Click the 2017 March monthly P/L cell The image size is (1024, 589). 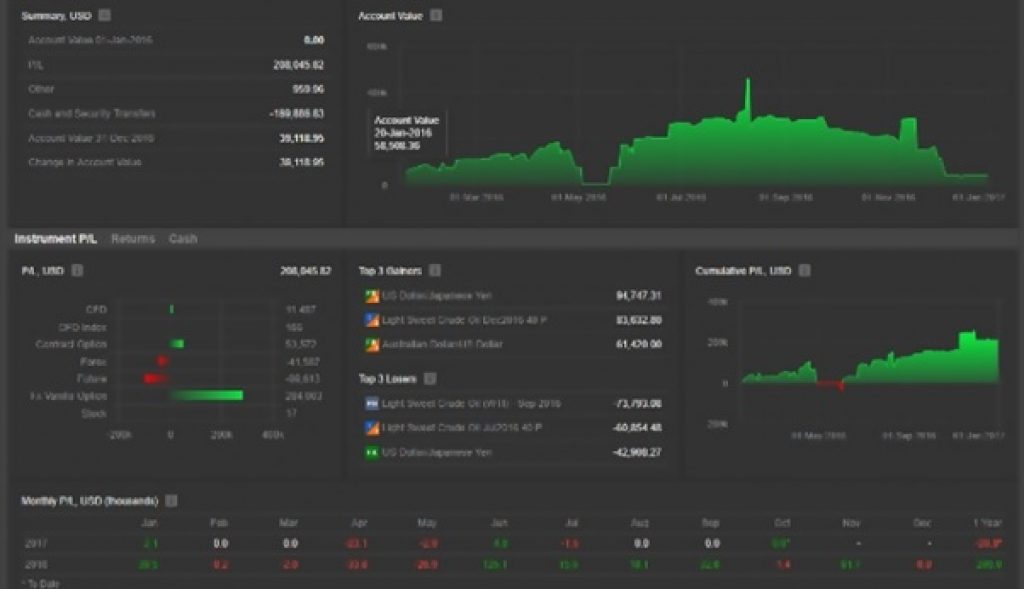[291, 543]
